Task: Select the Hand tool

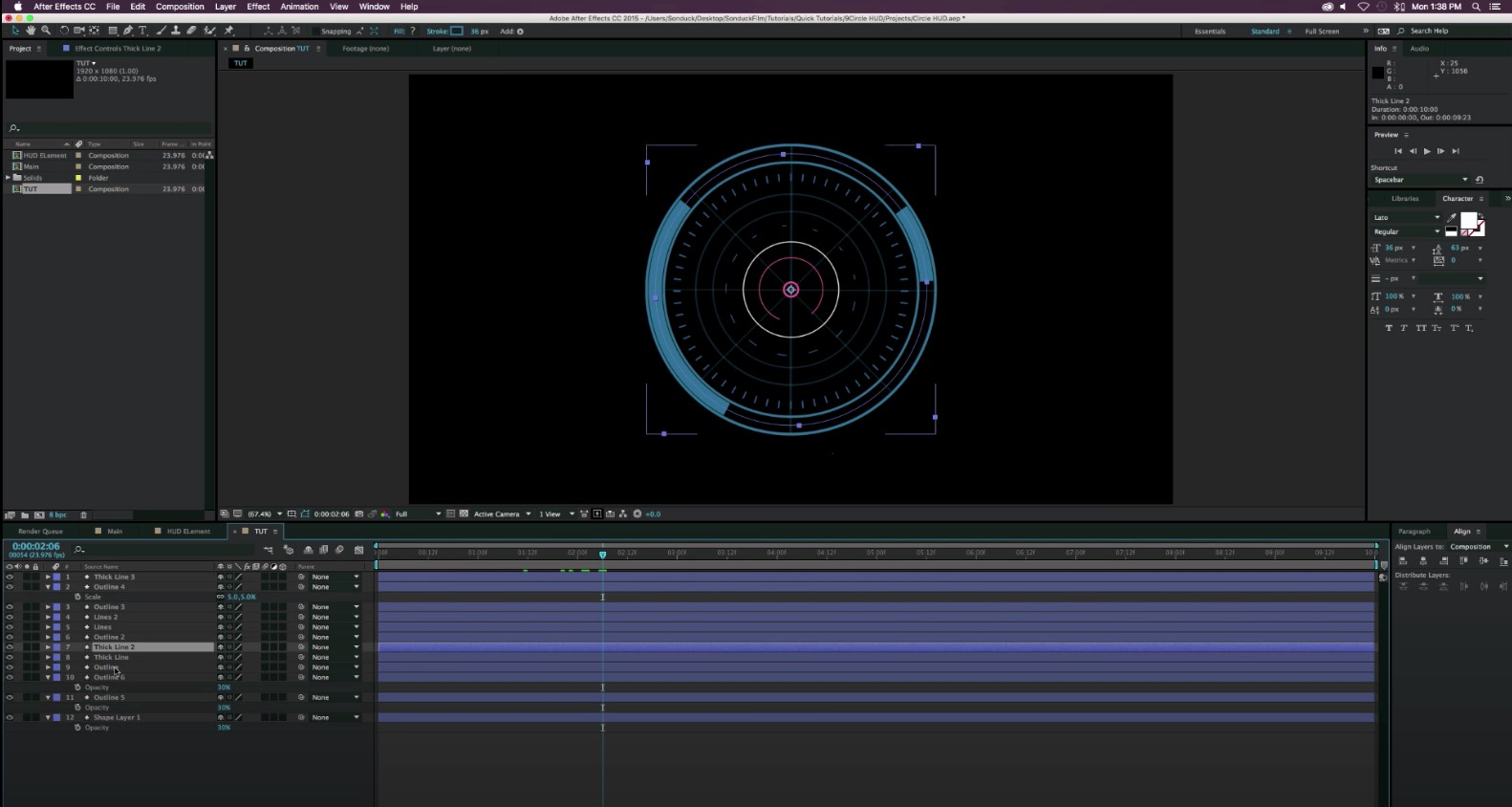Action: point(31,31)
